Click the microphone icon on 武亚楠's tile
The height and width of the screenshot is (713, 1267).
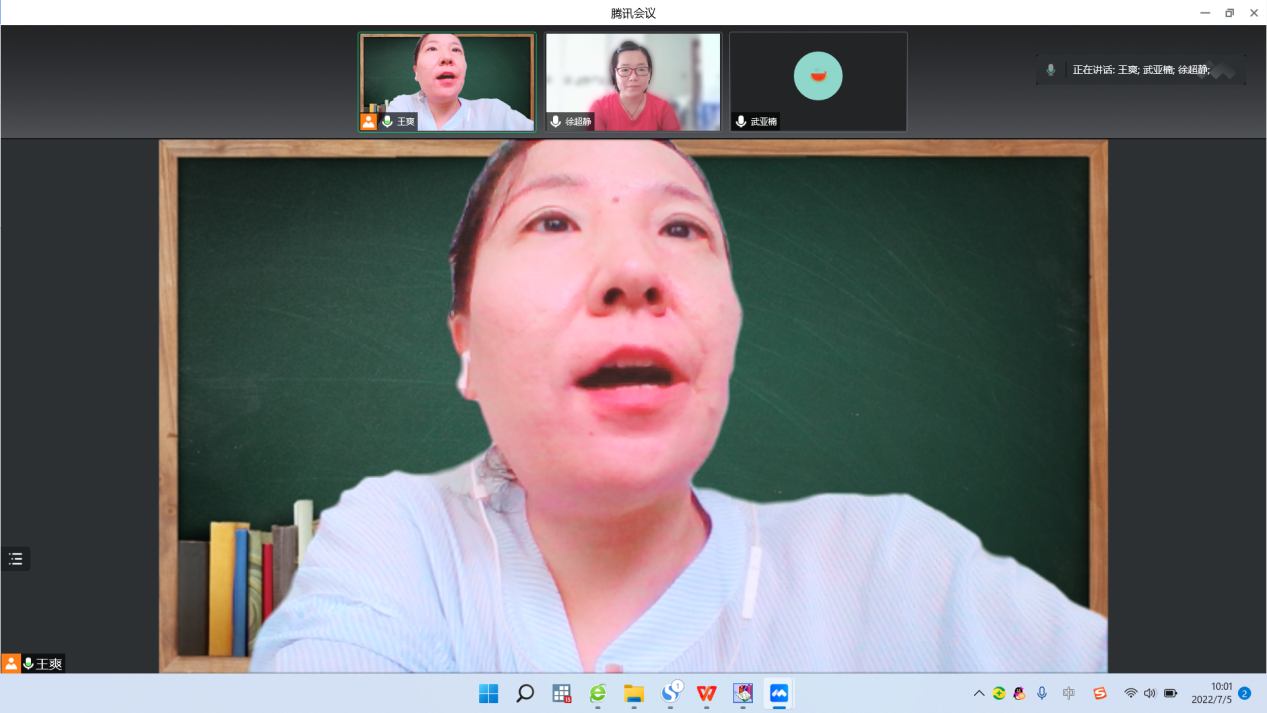tap(741, 122)
